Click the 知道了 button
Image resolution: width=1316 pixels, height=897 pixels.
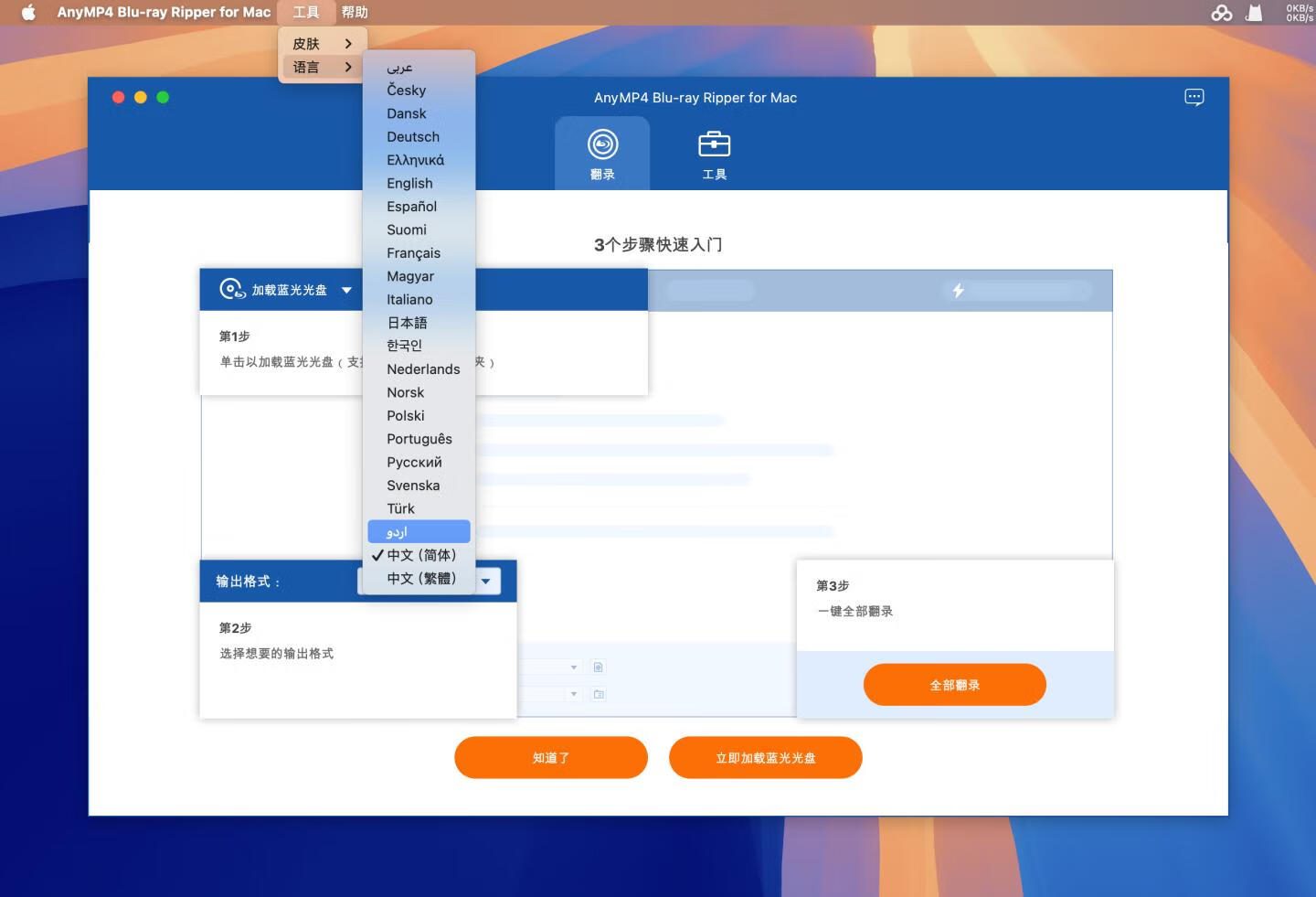(x=551, y=758)
